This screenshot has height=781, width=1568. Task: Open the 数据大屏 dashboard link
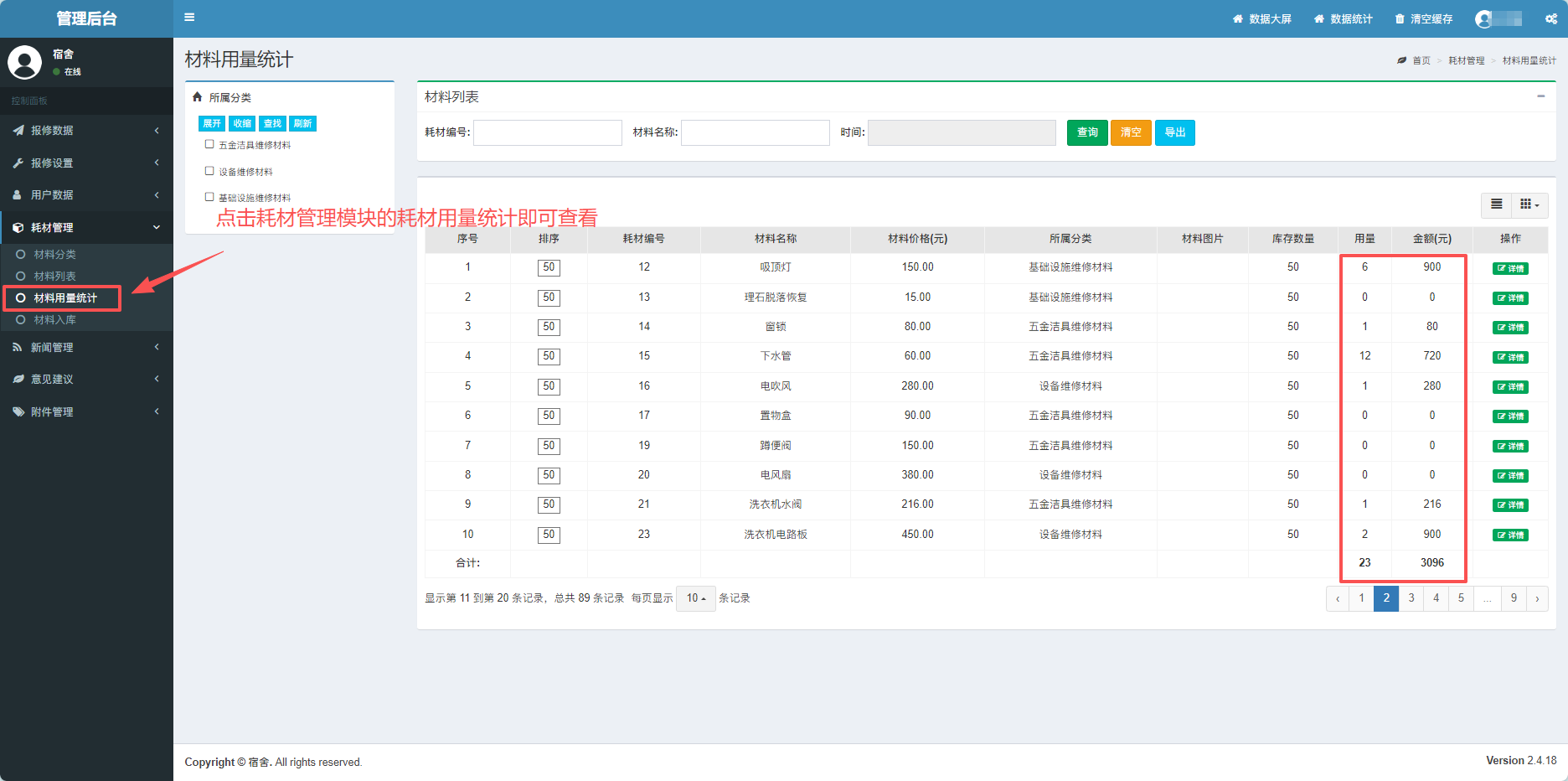[1261, 18]
